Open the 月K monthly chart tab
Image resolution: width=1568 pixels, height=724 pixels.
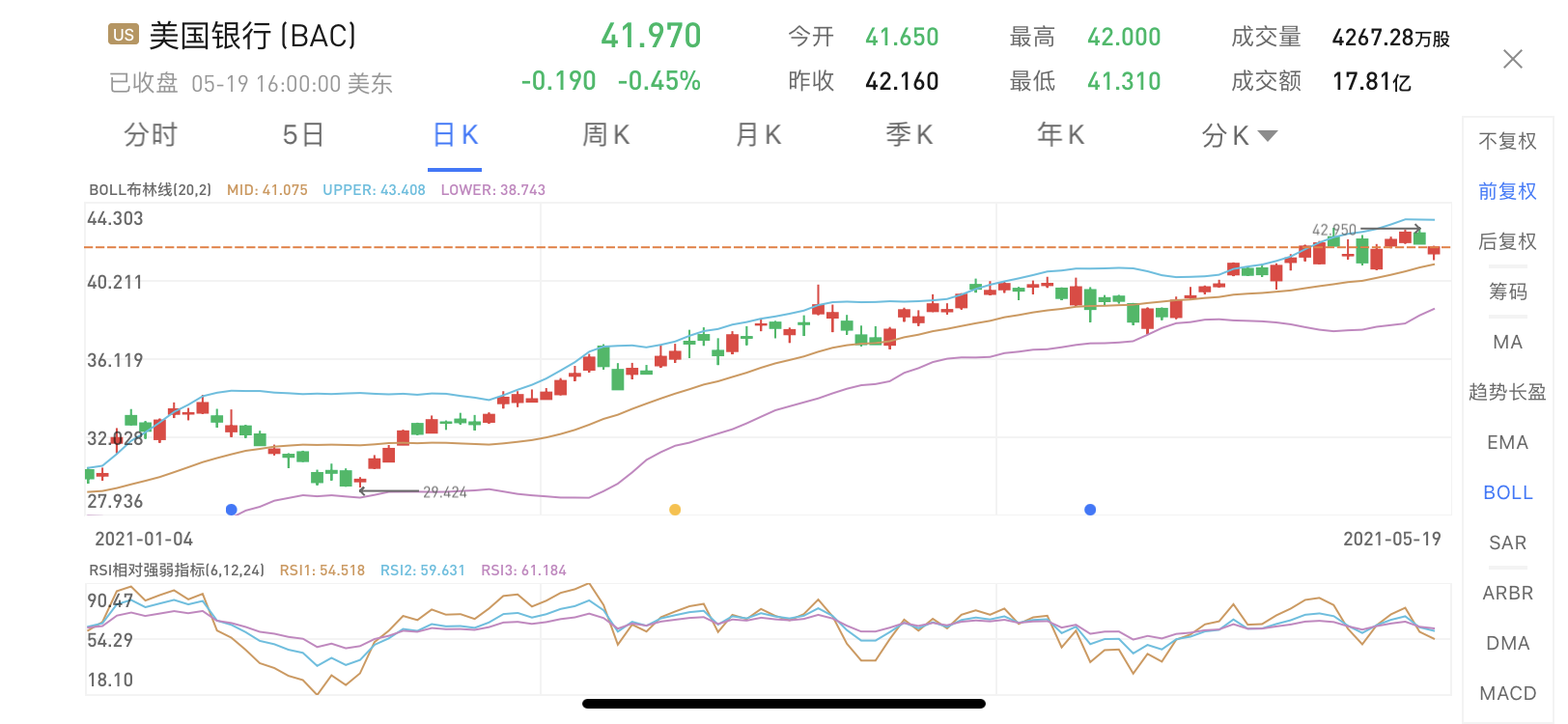(x=758, y=135)
